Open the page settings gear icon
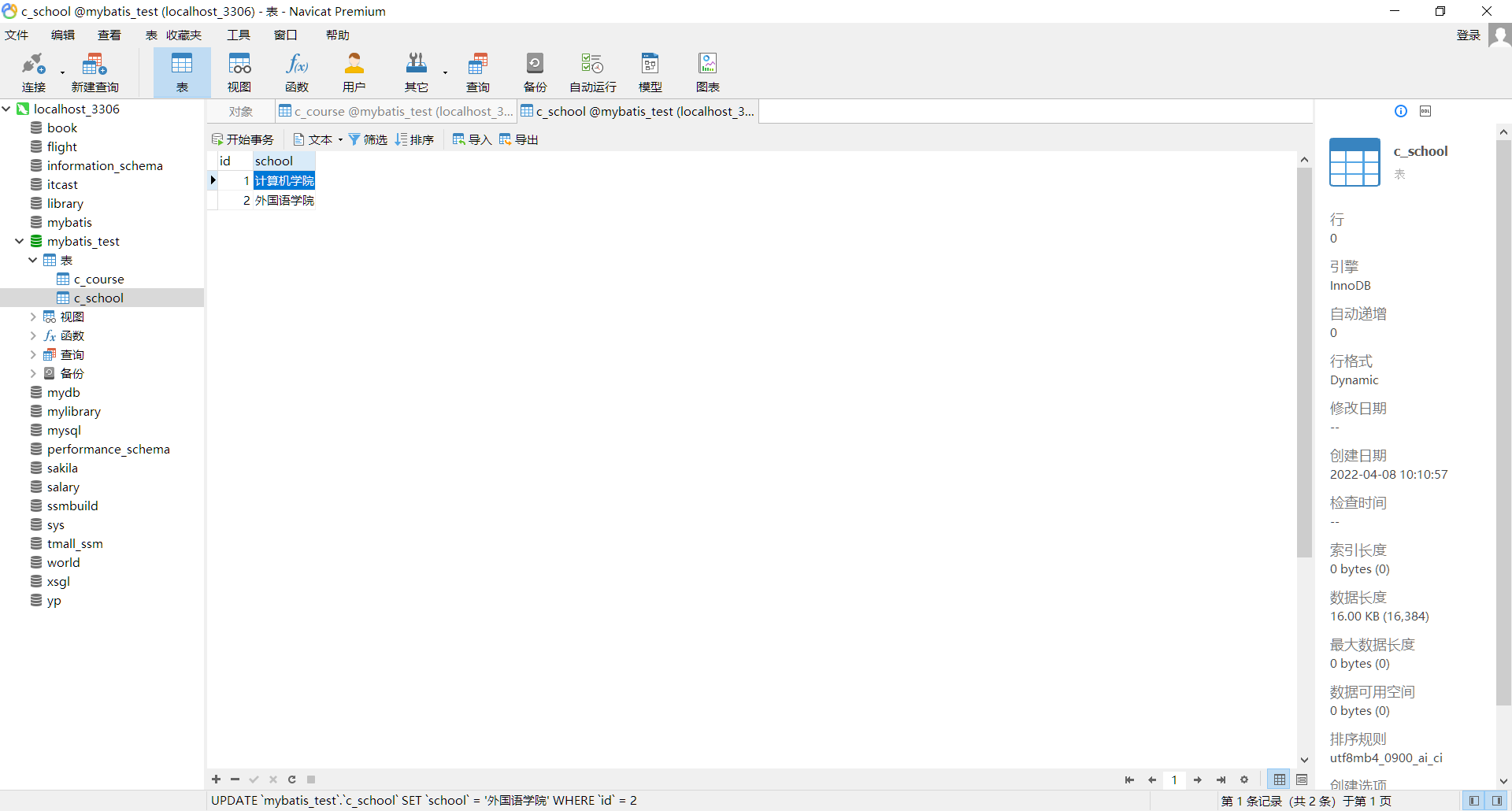The width and height of the screenshot is (1512, 811). click(1244, 780)
